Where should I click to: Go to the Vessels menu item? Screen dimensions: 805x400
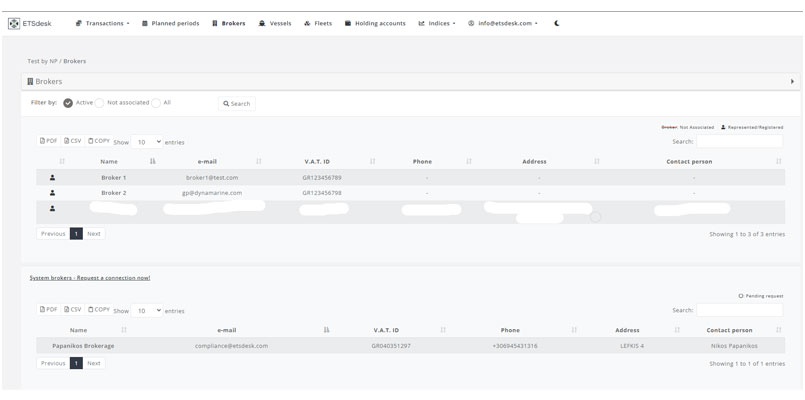coord(275,23)
